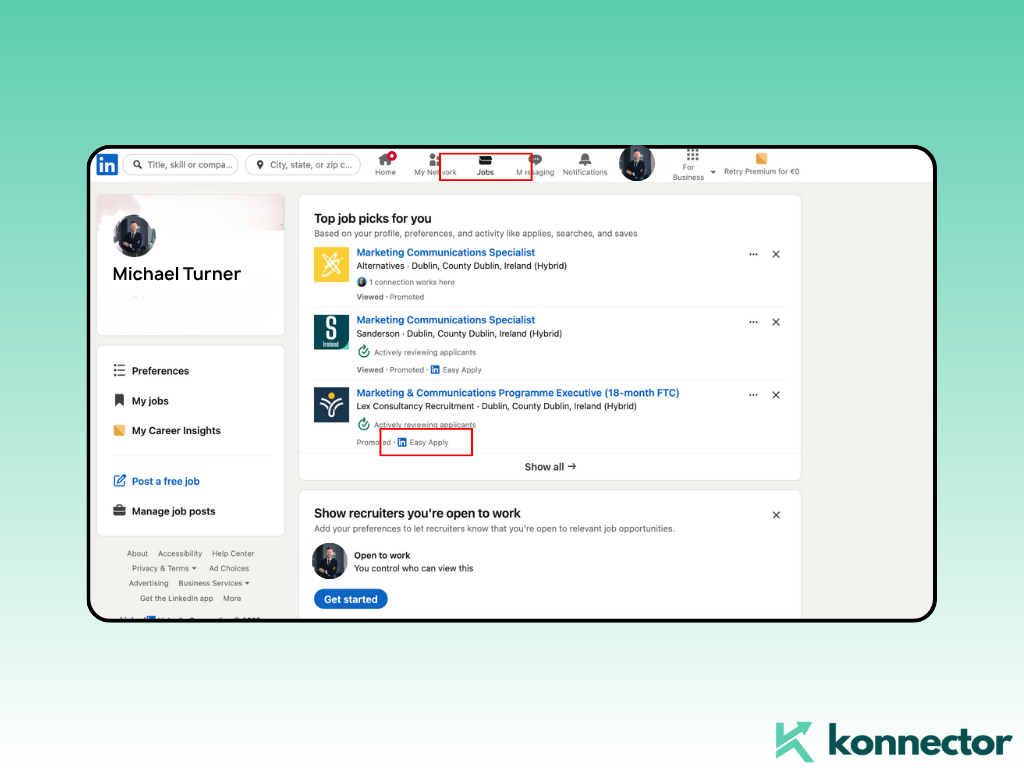Image resolution: width=1024 pixels, height=768 pixels.
Task: Open Sanderson Marketing Communications Specialist job
Action: [x=445, y=320]
